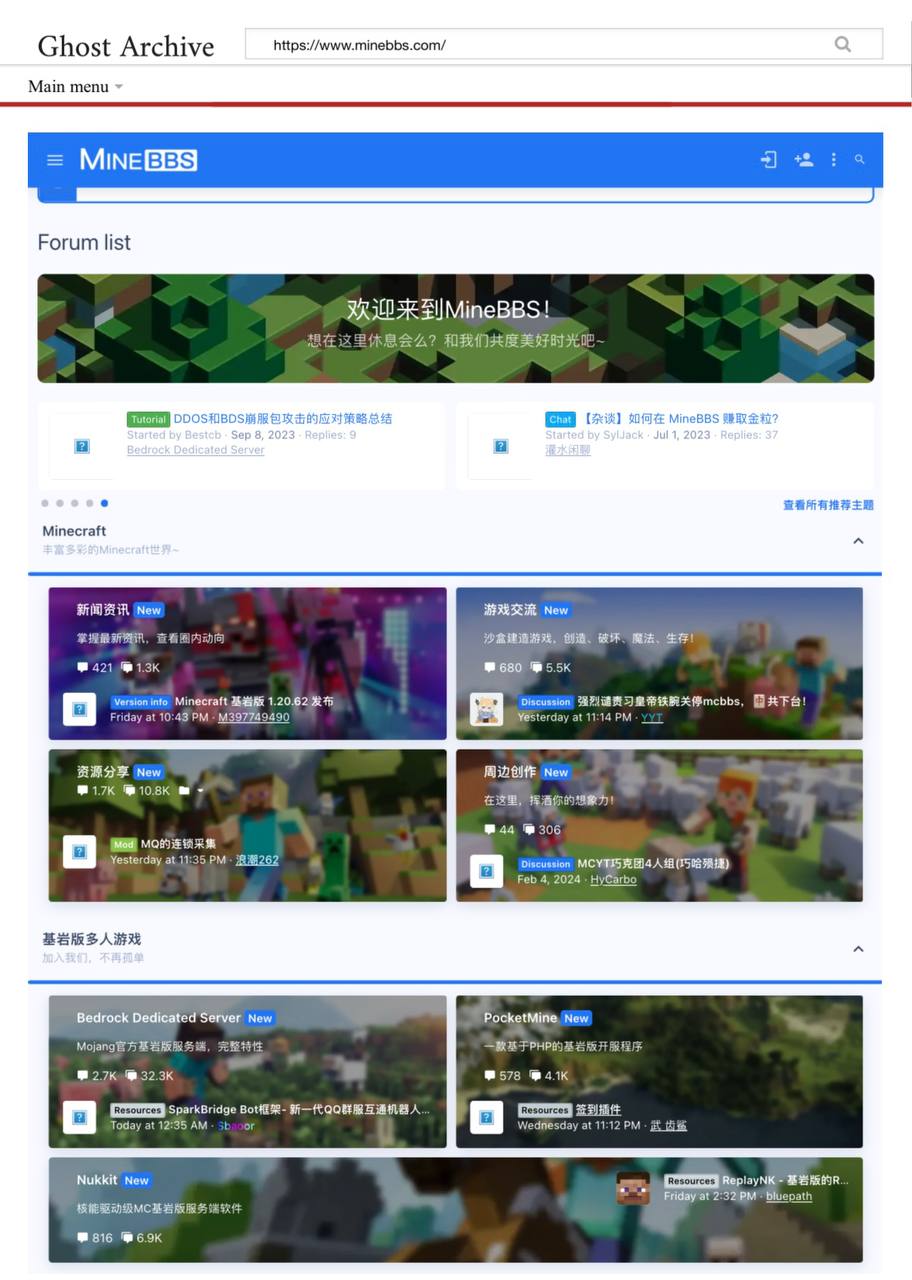Click the poster avatar in 新闻资讯 card
The height and width of the screenshot is (1280, 912).
[x=79, y=709]
